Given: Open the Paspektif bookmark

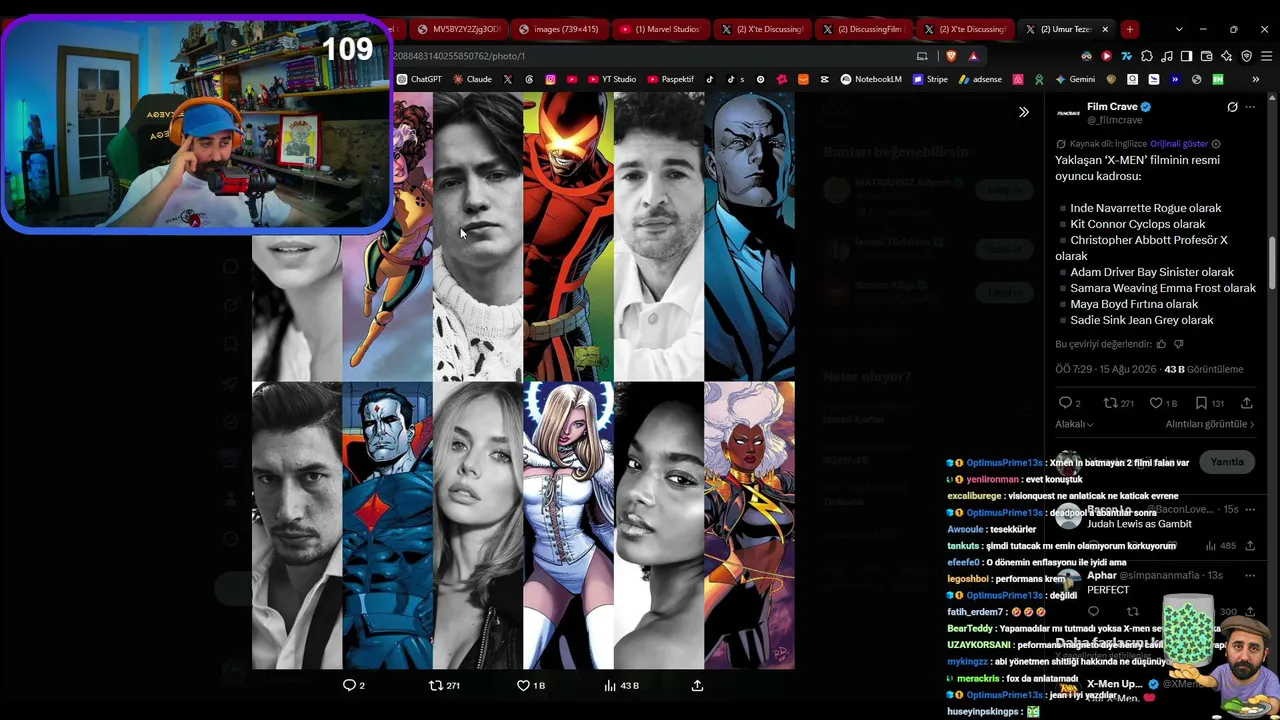Looking at the screenshot, I should click(670, 79).
